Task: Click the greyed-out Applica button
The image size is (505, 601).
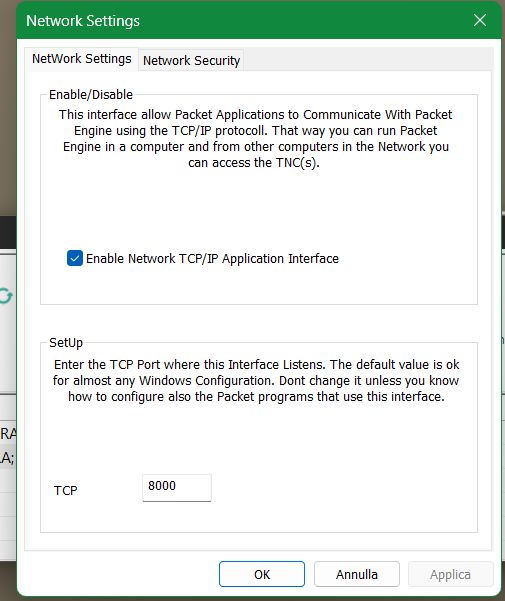Action: pyautogui.click(x=450, y=574)
